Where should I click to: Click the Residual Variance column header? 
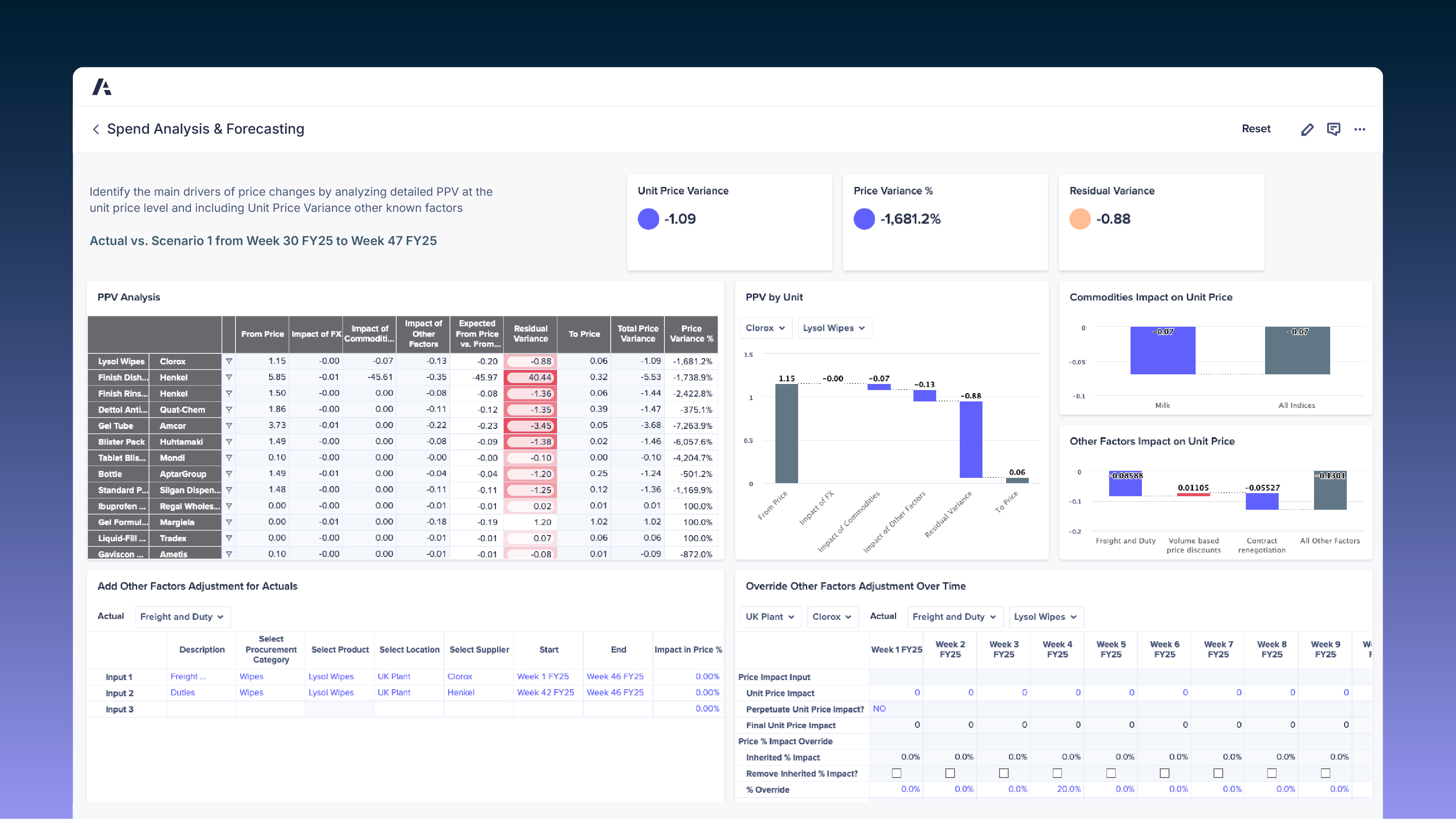click(x=530, y=333)
